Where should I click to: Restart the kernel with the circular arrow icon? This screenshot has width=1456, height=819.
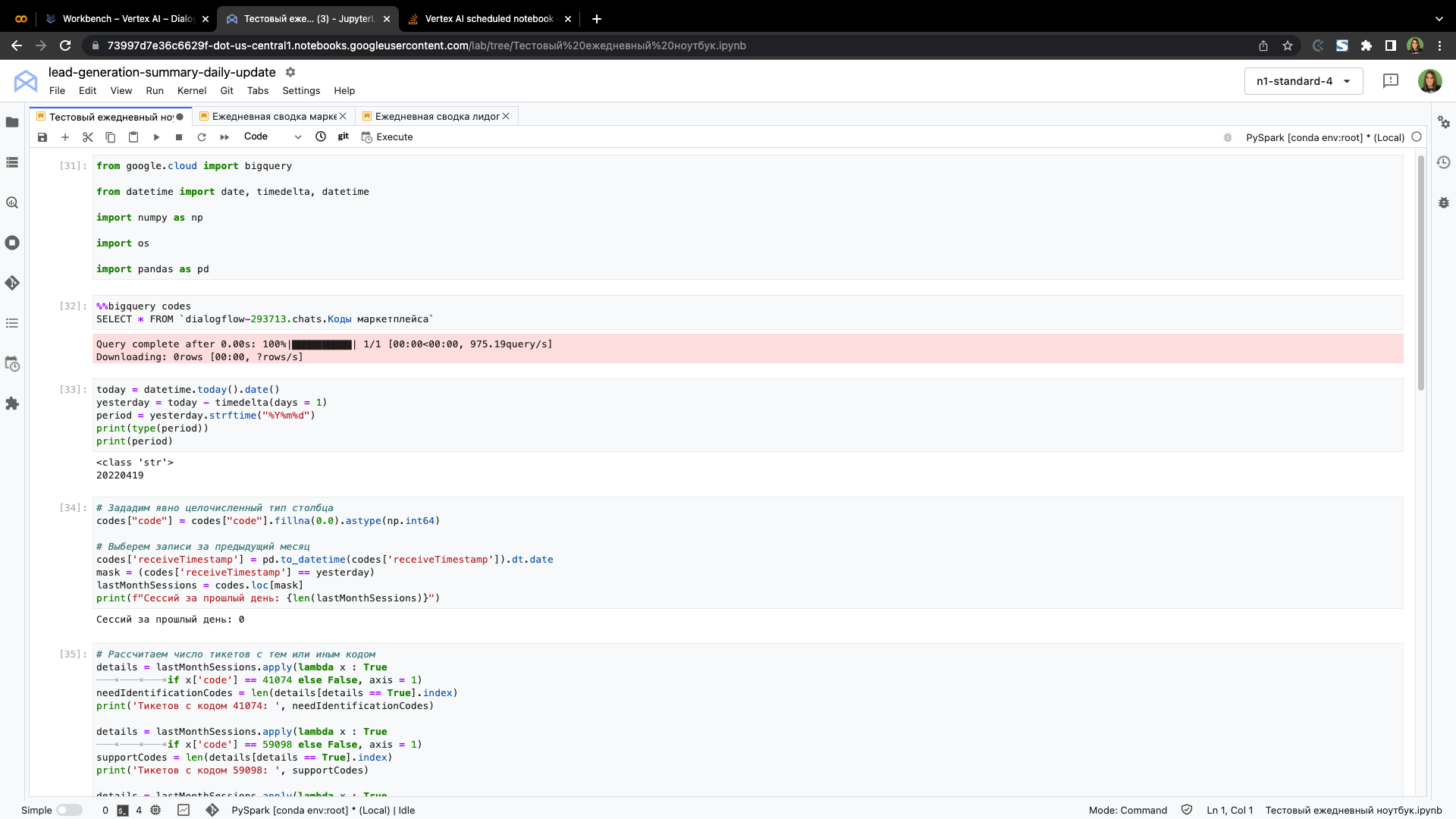click(x=202, y=137)
